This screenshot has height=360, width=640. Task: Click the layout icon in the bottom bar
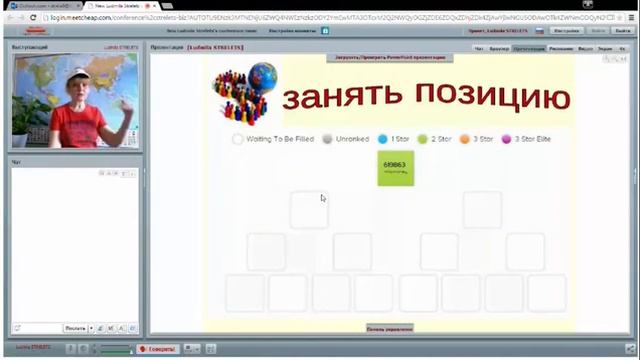pyautogui.click(x=211, y=349)
